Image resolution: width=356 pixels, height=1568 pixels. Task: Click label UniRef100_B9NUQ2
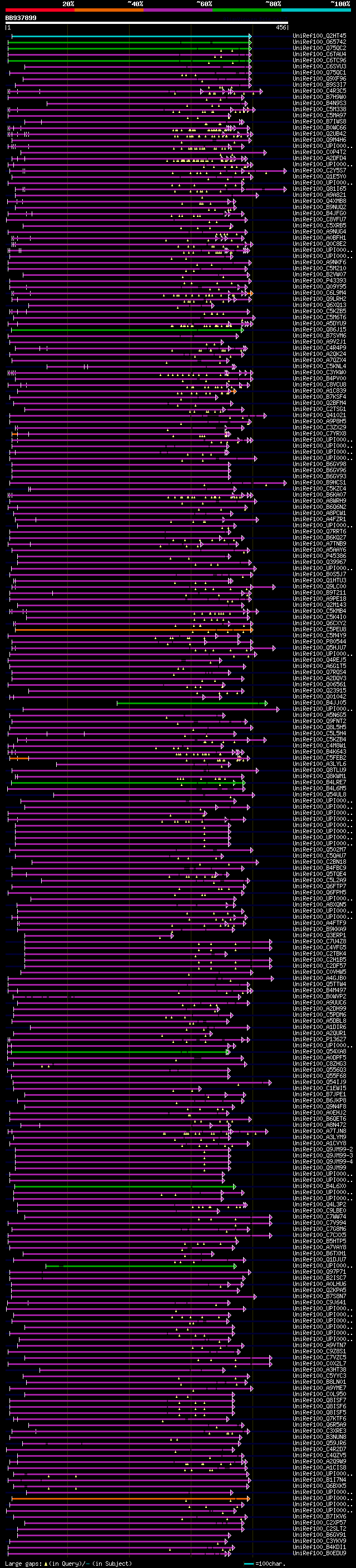coord(319,207)
